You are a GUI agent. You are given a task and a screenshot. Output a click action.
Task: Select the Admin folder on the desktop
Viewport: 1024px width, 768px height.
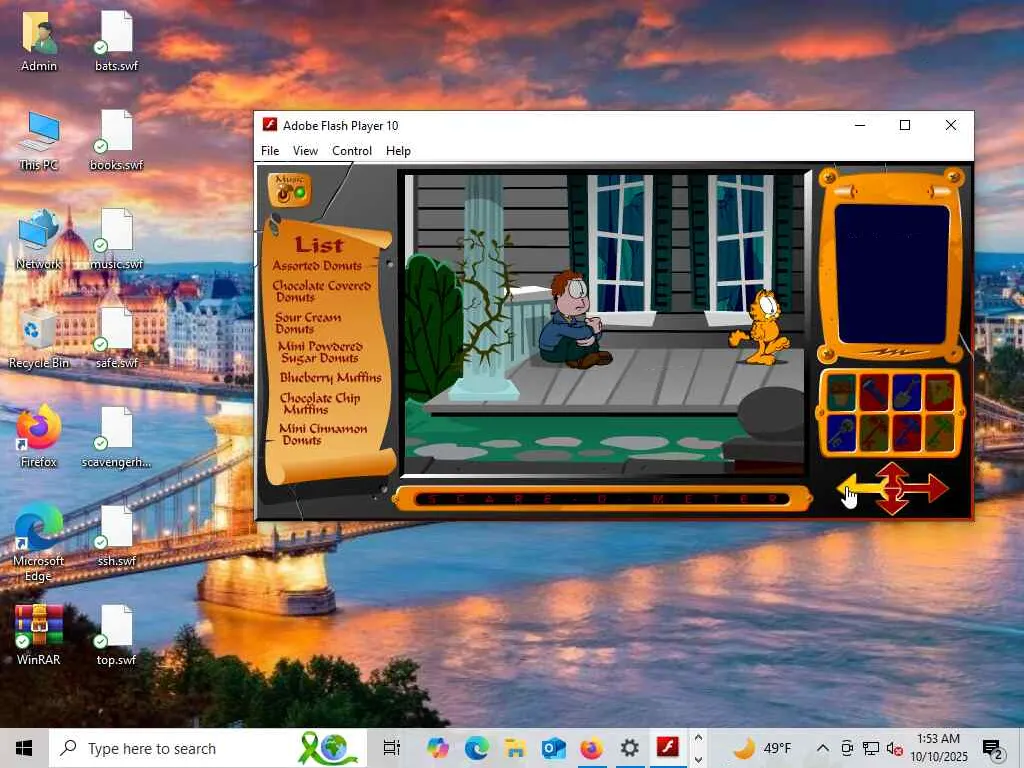point(39,40)
